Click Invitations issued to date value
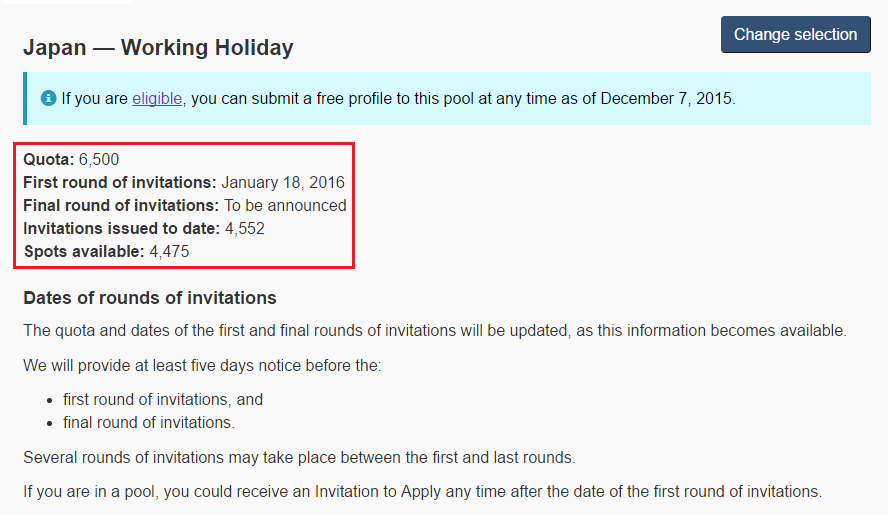This screenshot has width=888, height=515. [245, 228]
